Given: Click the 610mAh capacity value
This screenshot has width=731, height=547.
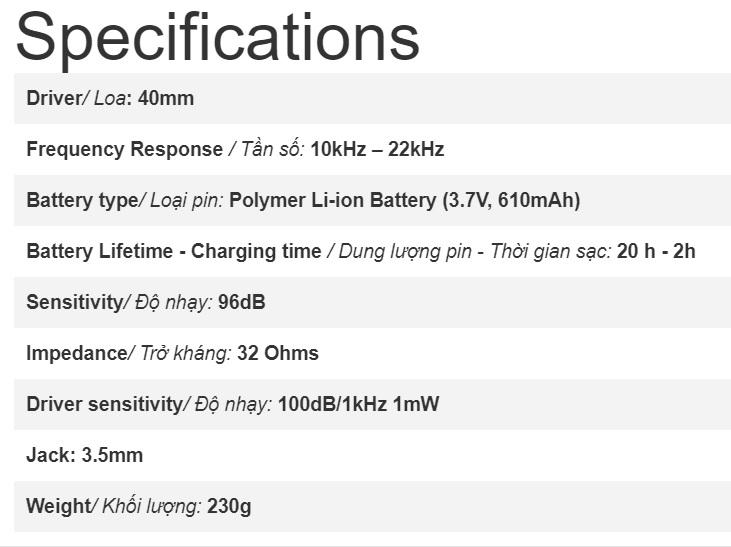Looking at the screenshot, I should [536, 201].
